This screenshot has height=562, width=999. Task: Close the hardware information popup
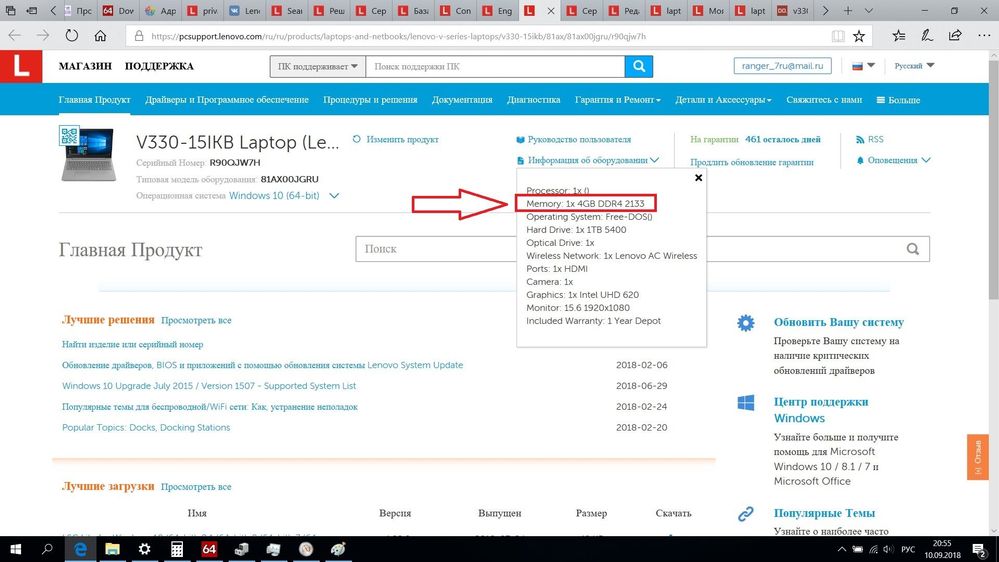(x=698, y=178)
